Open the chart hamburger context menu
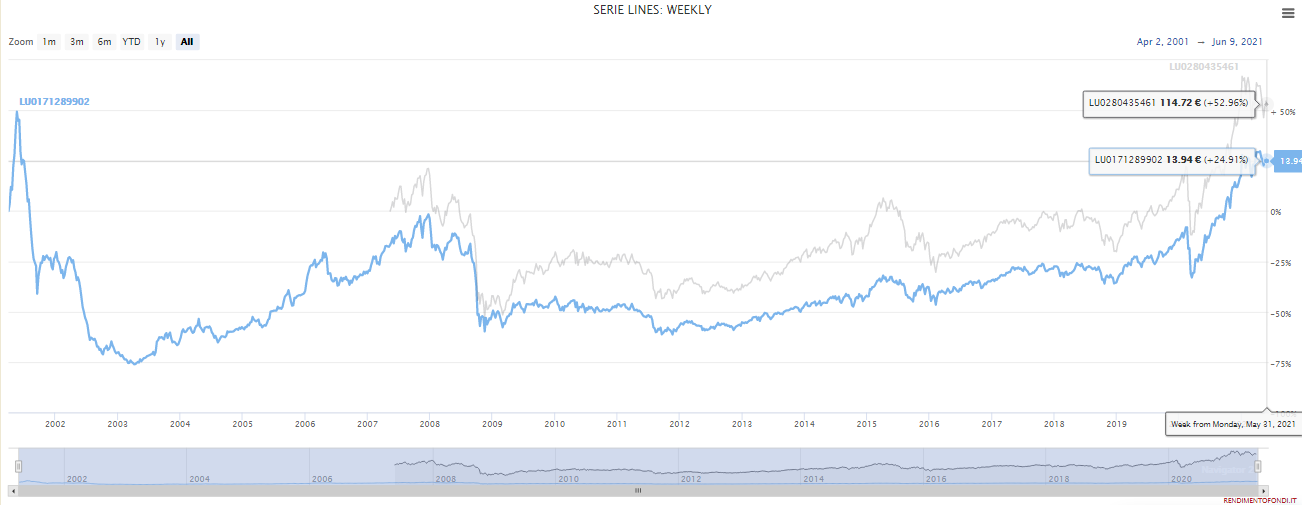1302x505 pixels. click(1288, 13)
